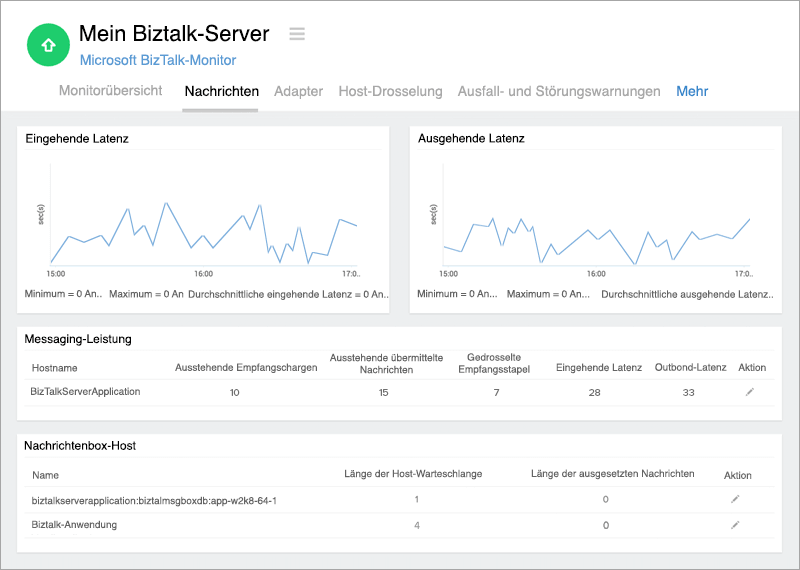Image resolution: width=800 pixels, height=570 pixels.
Task: Click value 7 under Gedrosselte Empfangsstapel
Action: [x=496, y=392]
